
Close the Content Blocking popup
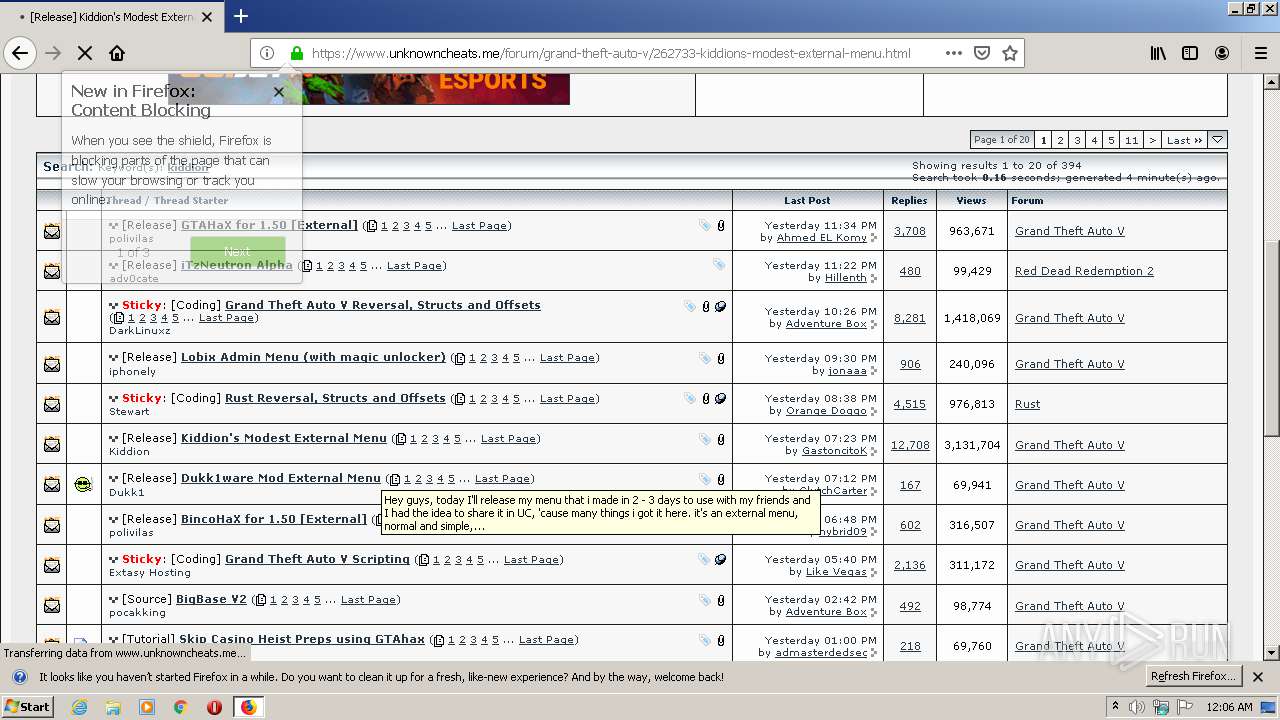pyautogui.click(x=279, y=92)
